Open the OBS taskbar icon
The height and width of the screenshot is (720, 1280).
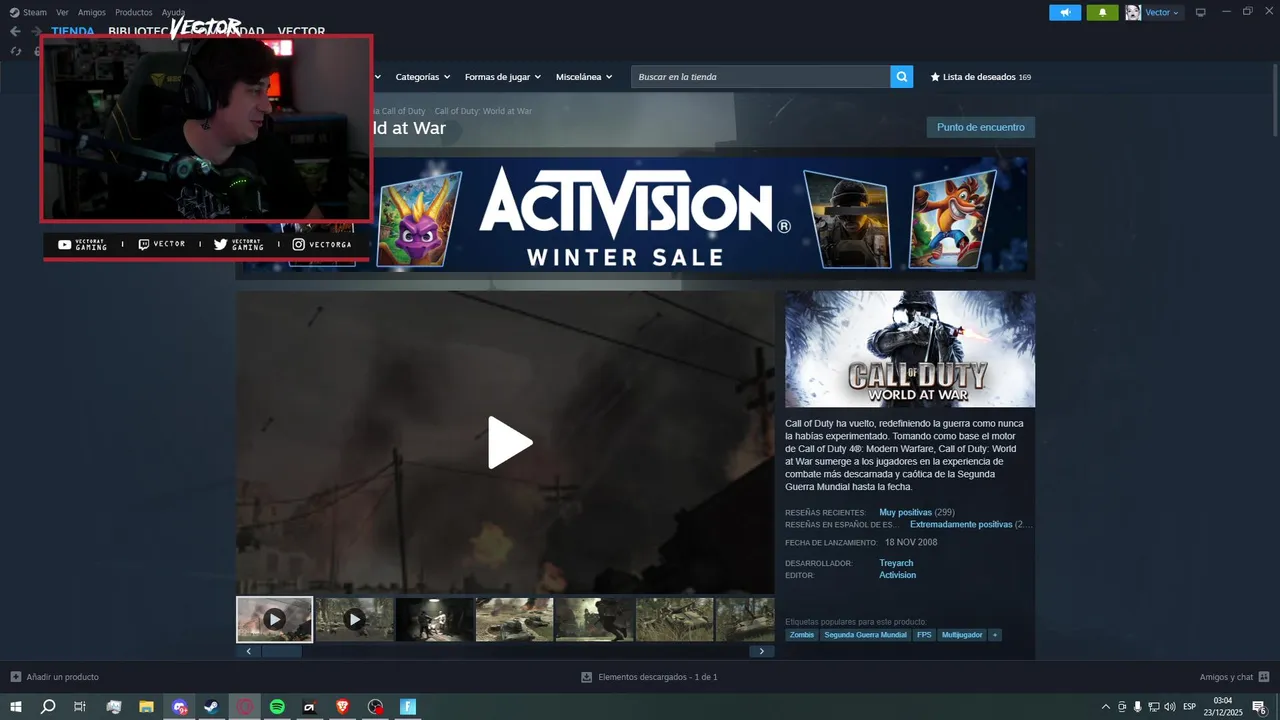376,707
